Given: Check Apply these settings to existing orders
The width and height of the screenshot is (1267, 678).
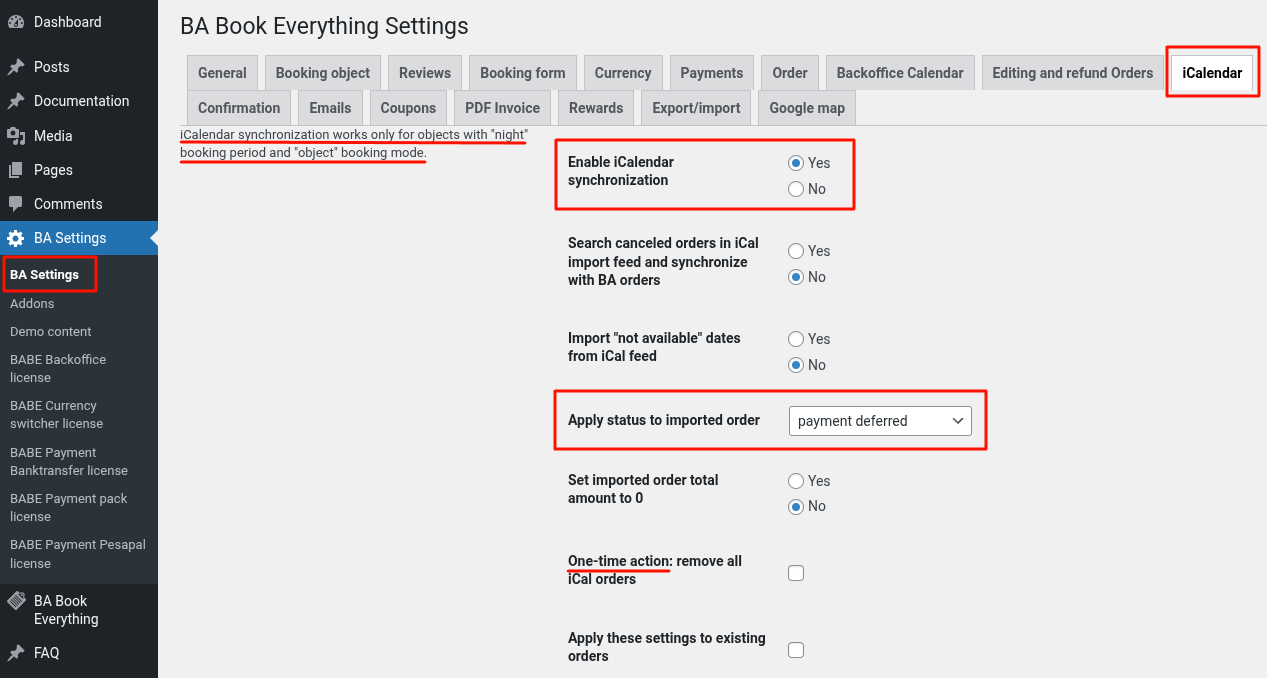Looking at the screenshot, I should (x=796, y=650).
